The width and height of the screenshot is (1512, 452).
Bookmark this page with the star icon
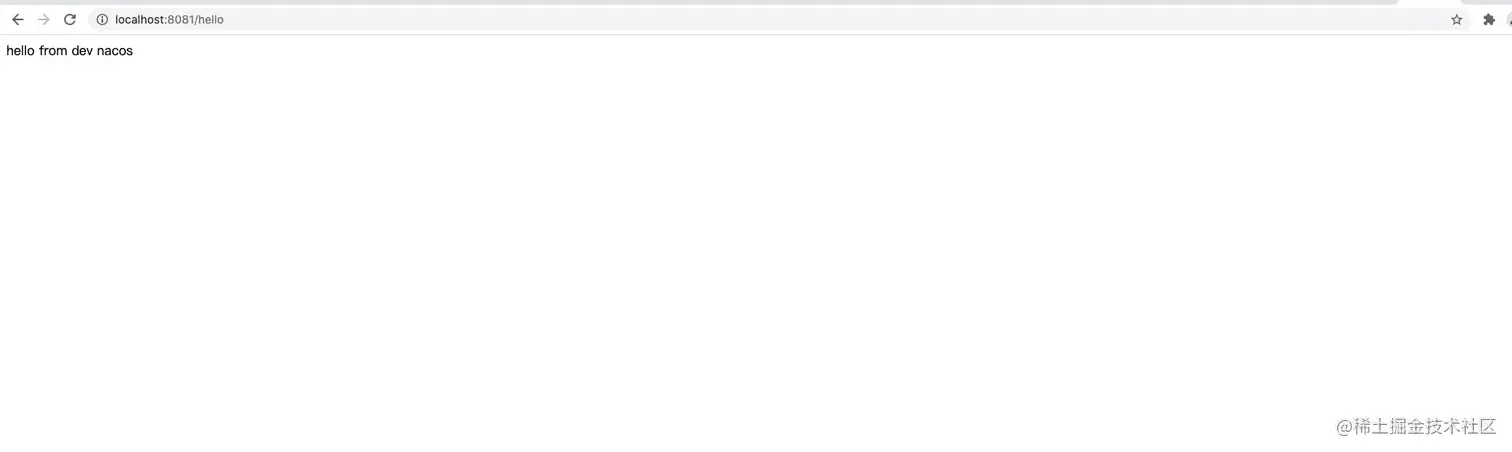click(1457, 20)
